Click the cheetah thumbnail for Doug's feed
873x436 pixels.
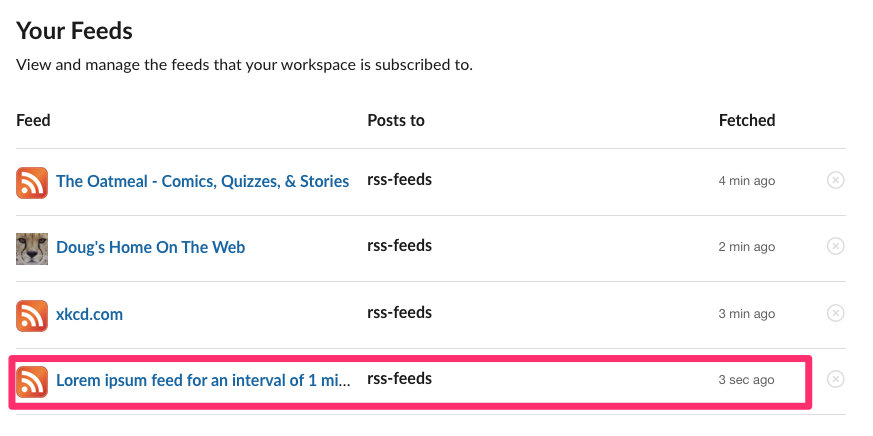[32, 249]
